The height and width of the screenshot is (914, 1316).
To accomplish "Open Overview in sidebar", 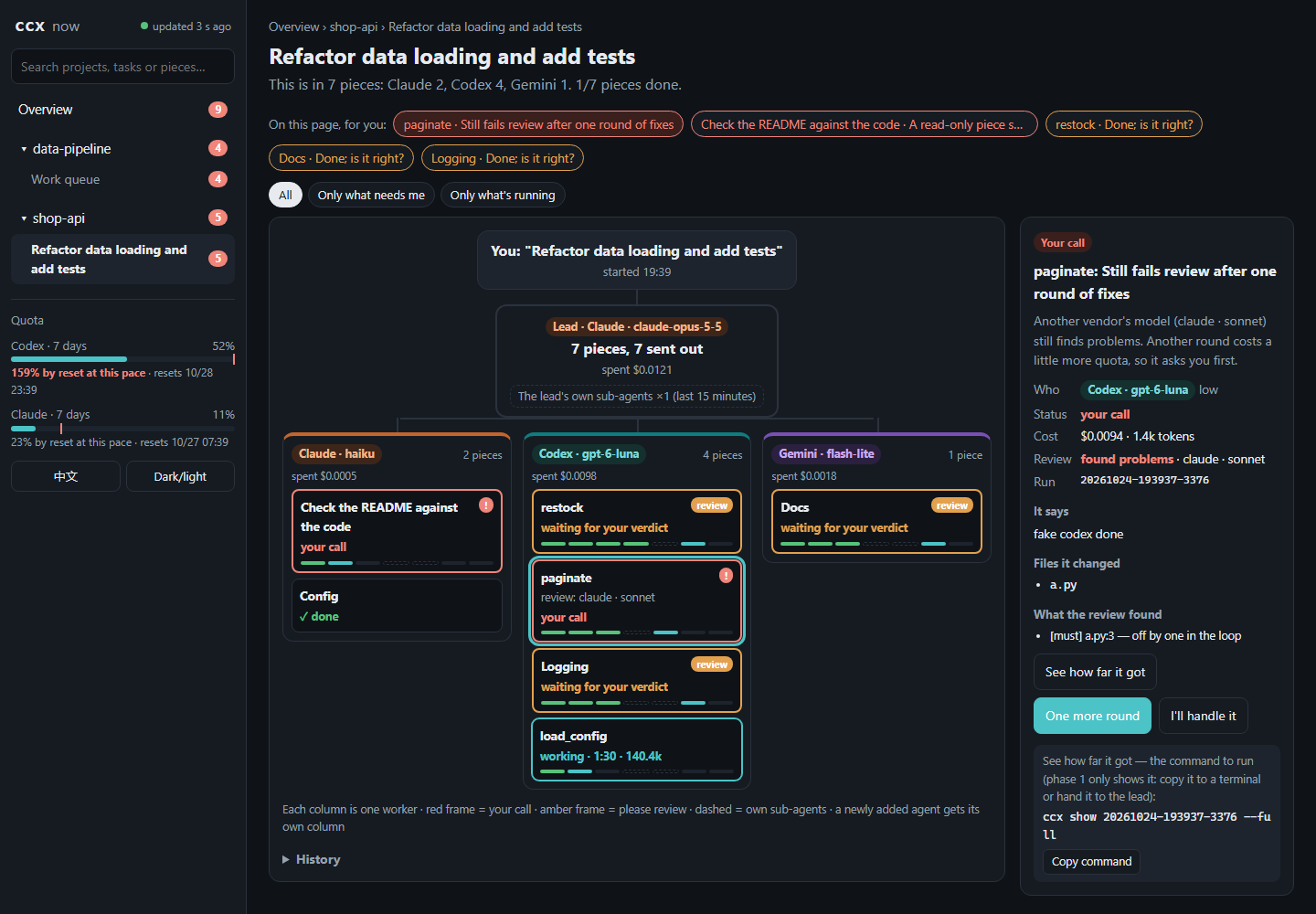I will pos(122,110).
